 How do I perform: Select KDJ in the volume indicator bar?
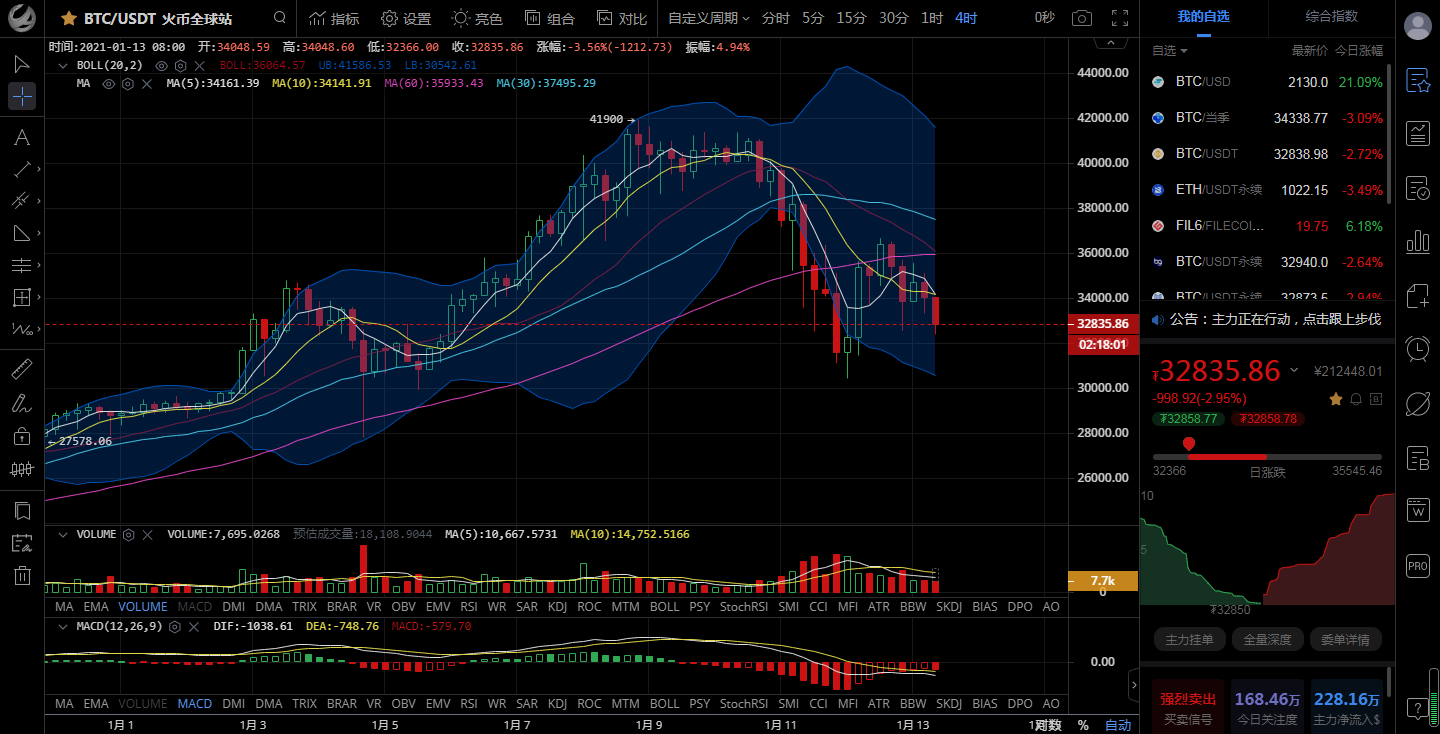tap(557, 606)
